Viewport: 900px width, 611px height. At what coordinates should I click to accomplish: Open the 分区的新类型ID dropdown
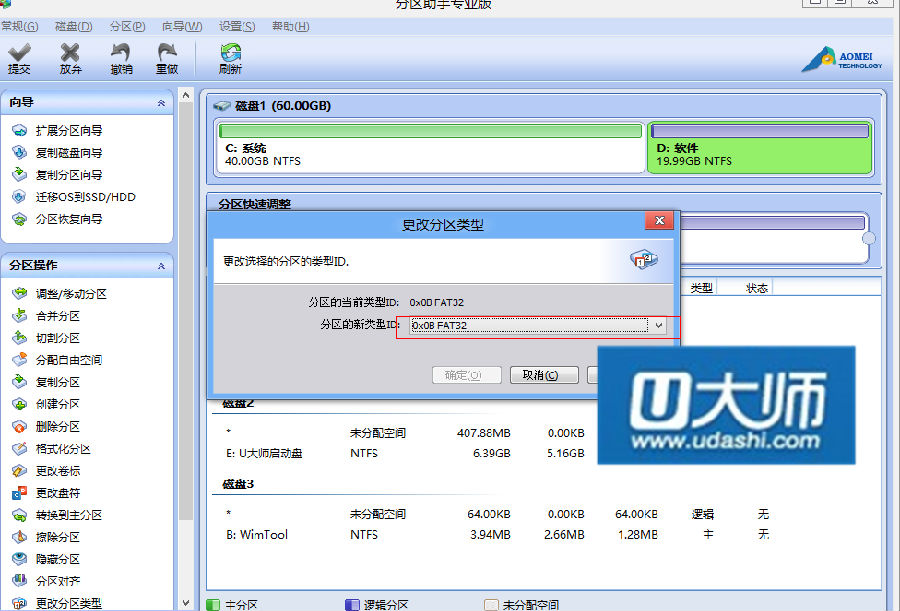click(658, 326)
